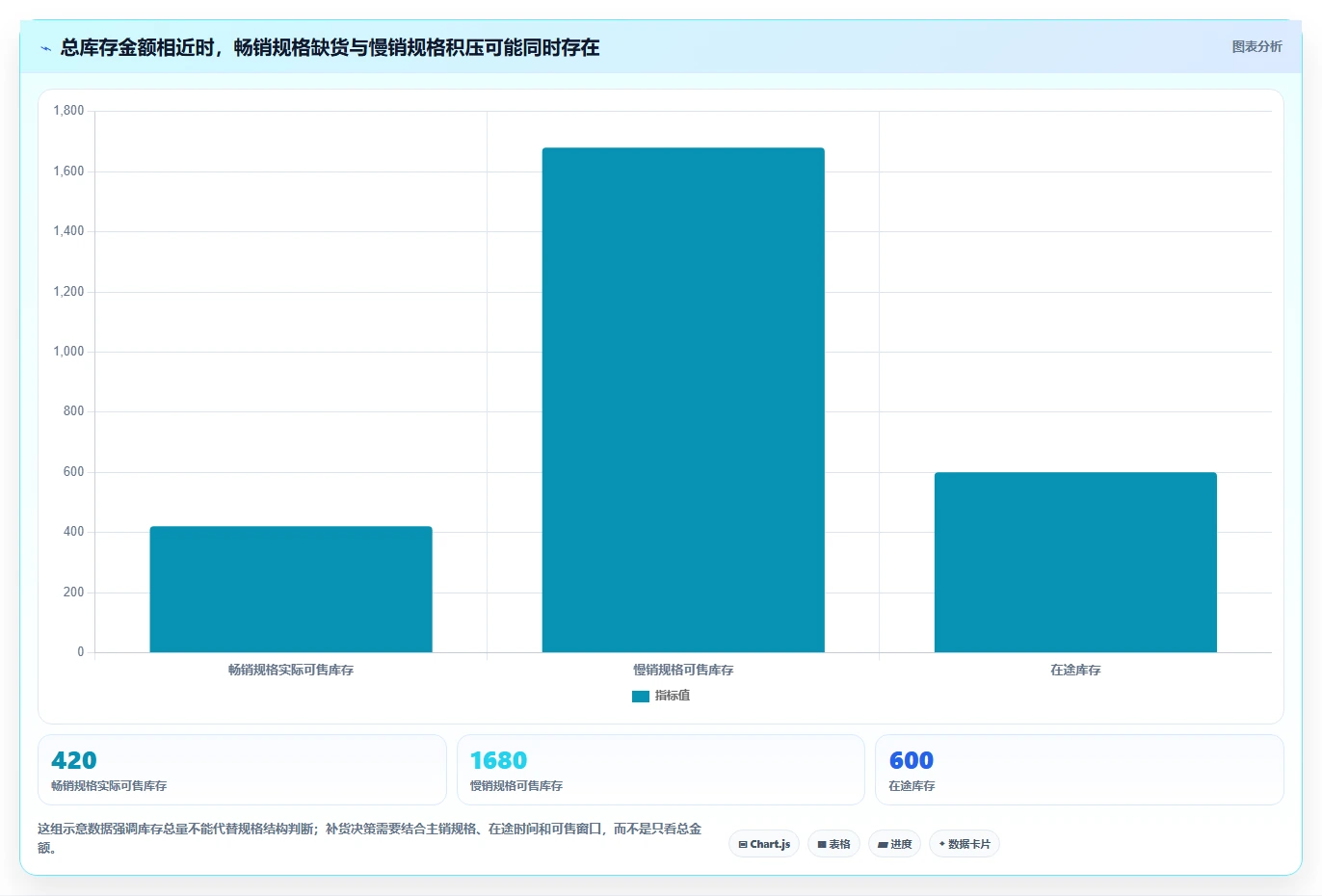Click the description paragraph starting with 这组示意数据
The width and height of the screenshot is (1322, 896).
370,838
